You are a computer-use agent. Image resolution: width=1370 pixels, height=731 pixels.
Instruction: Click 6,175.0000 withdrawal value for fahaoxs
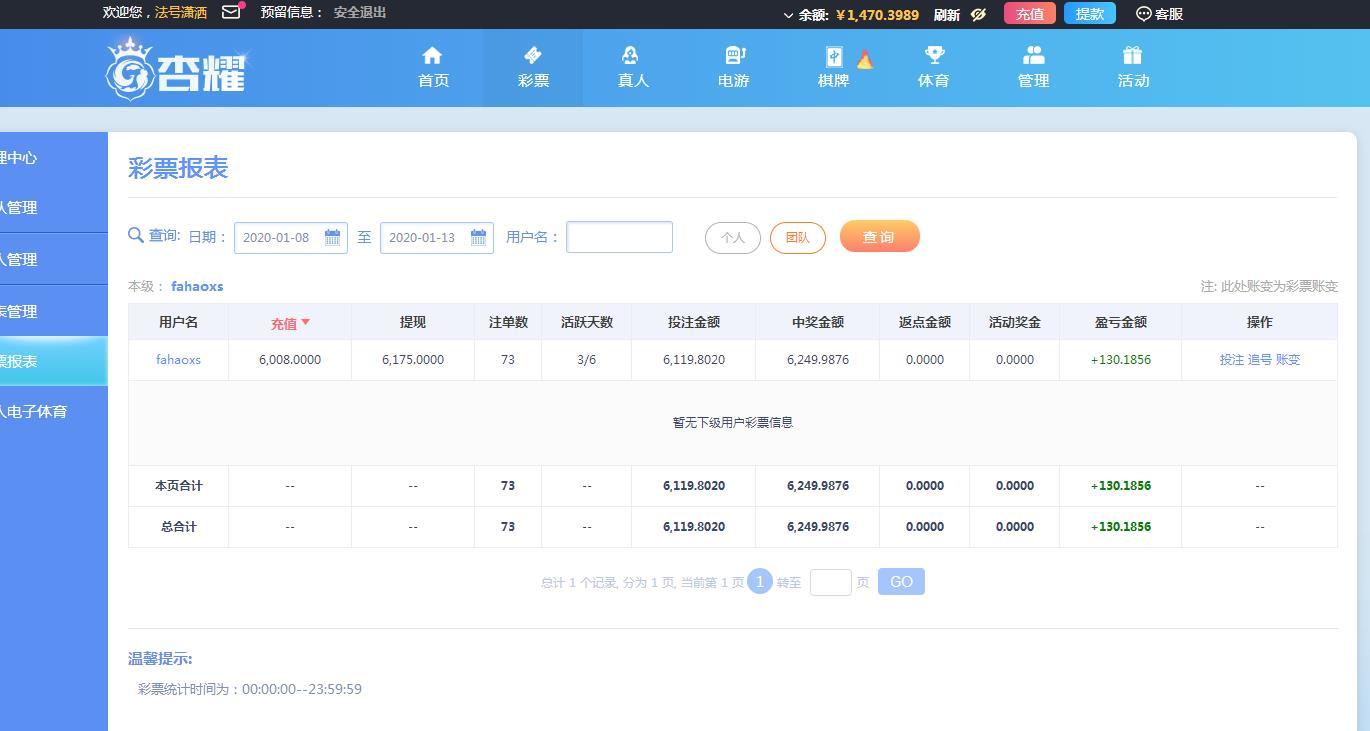413,360
